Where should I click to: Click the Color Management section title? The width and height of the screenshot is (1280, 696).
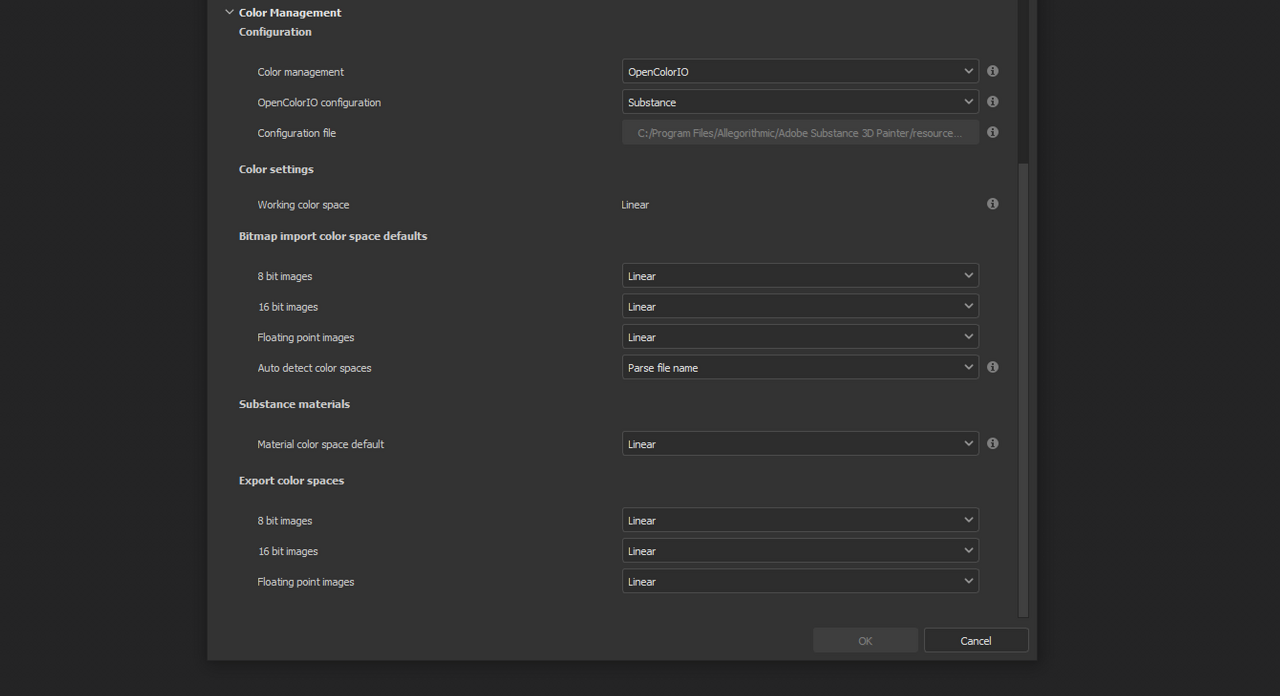(290, 13)
